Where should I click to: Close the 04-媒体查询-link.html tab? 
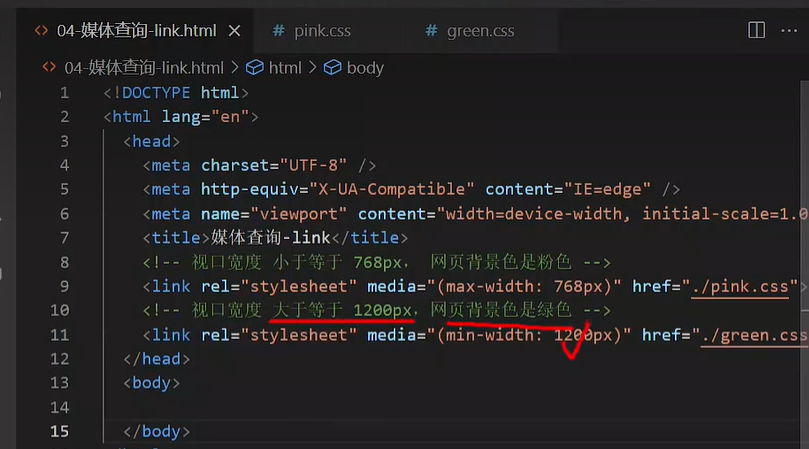pyautogui.click(x=235, y=30)
